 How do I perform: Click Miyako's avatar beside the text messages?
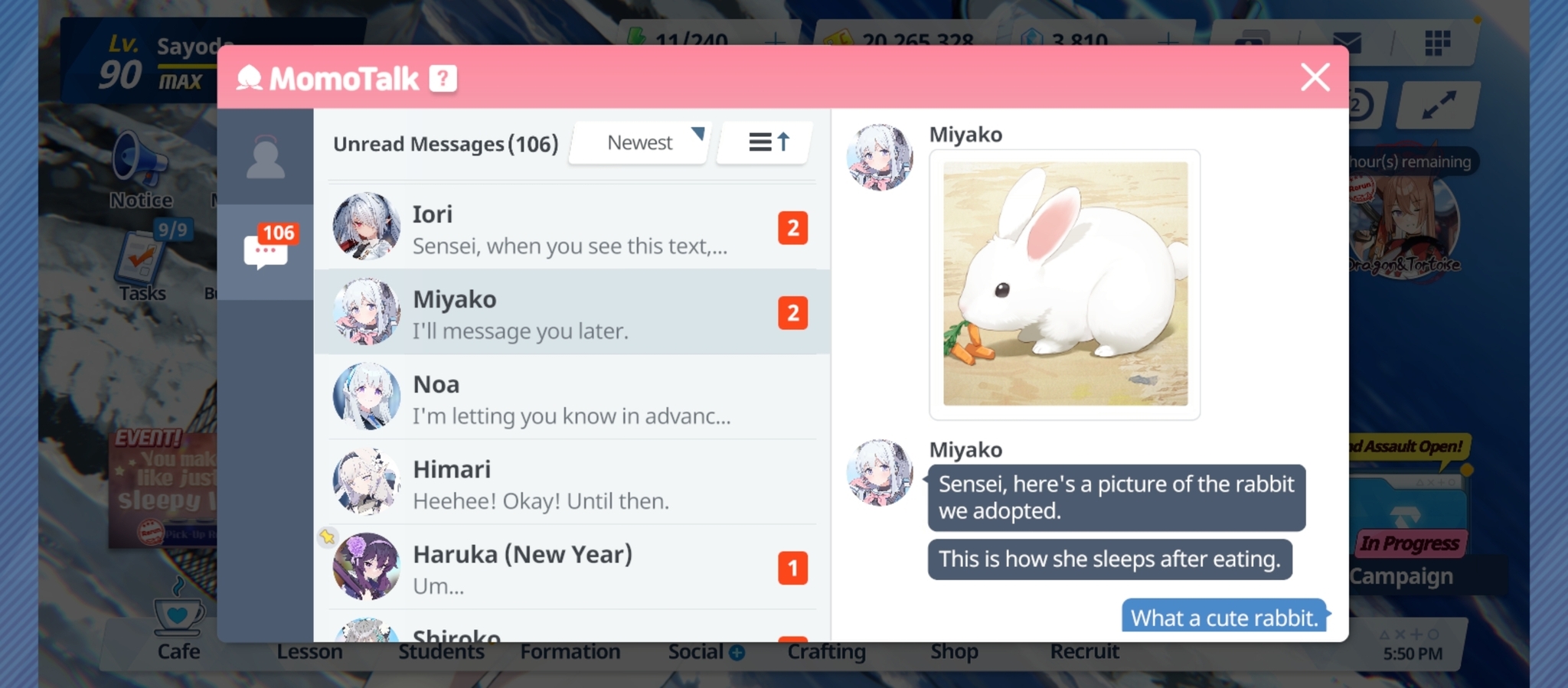[879, 472]
